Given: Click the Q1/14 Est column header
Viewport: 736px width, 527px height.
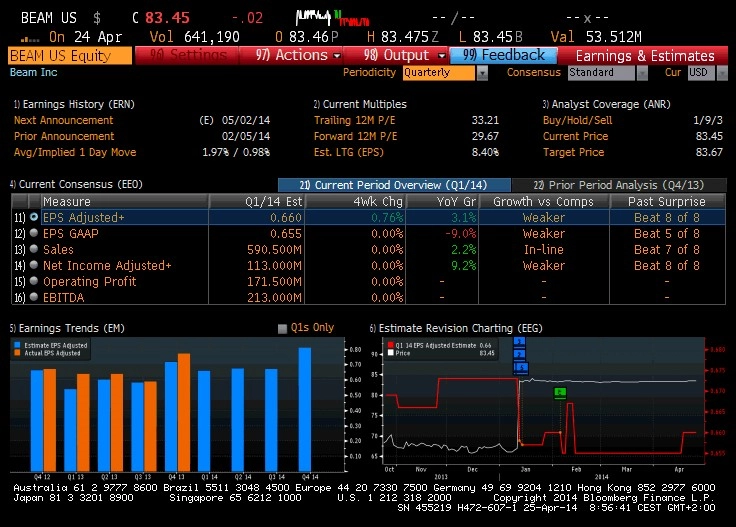Looking at the screenshot, I should (257, 201).
